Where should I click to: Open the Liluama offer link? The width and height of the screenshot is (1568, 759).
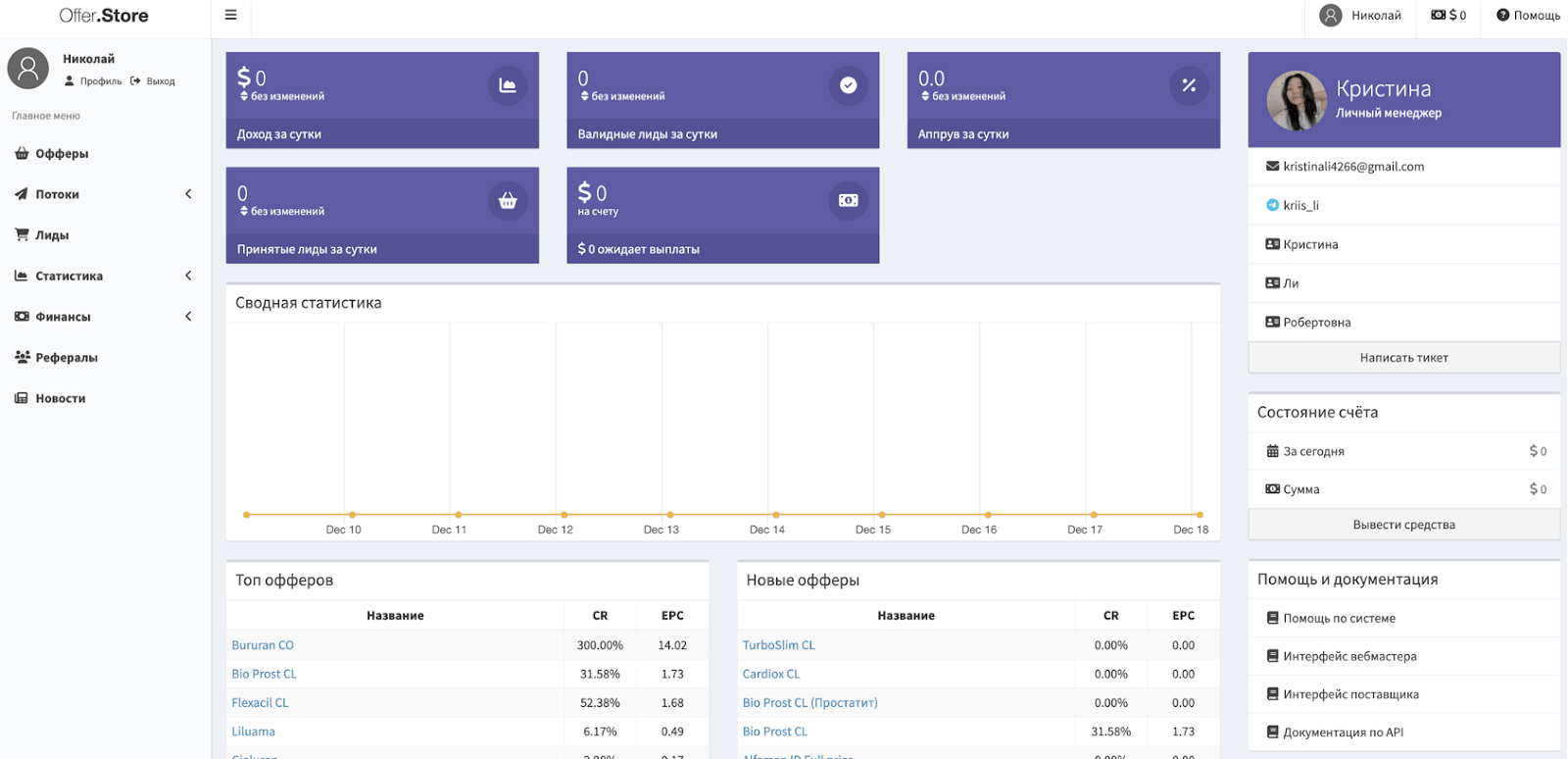tap(253, 732)
